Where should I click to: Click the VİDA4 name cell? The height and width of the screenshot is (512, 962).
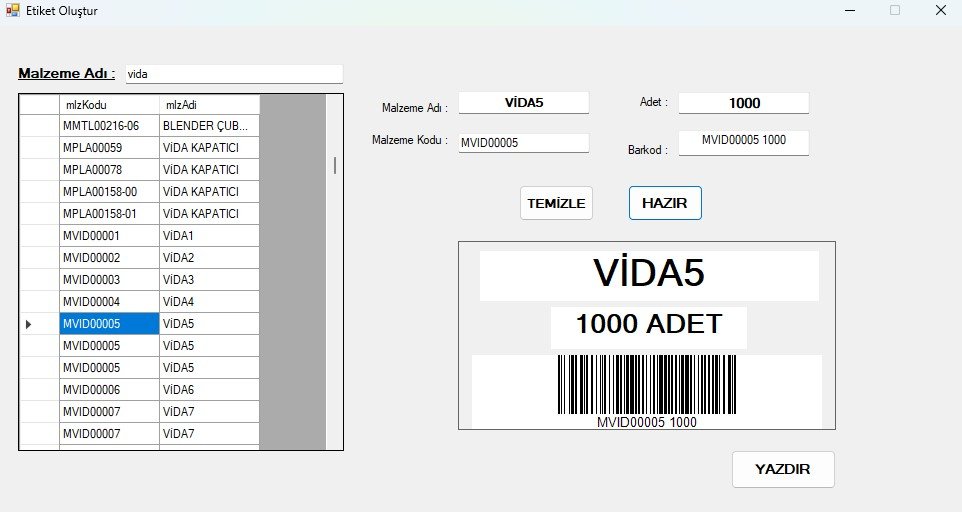[x=209, y=302]
